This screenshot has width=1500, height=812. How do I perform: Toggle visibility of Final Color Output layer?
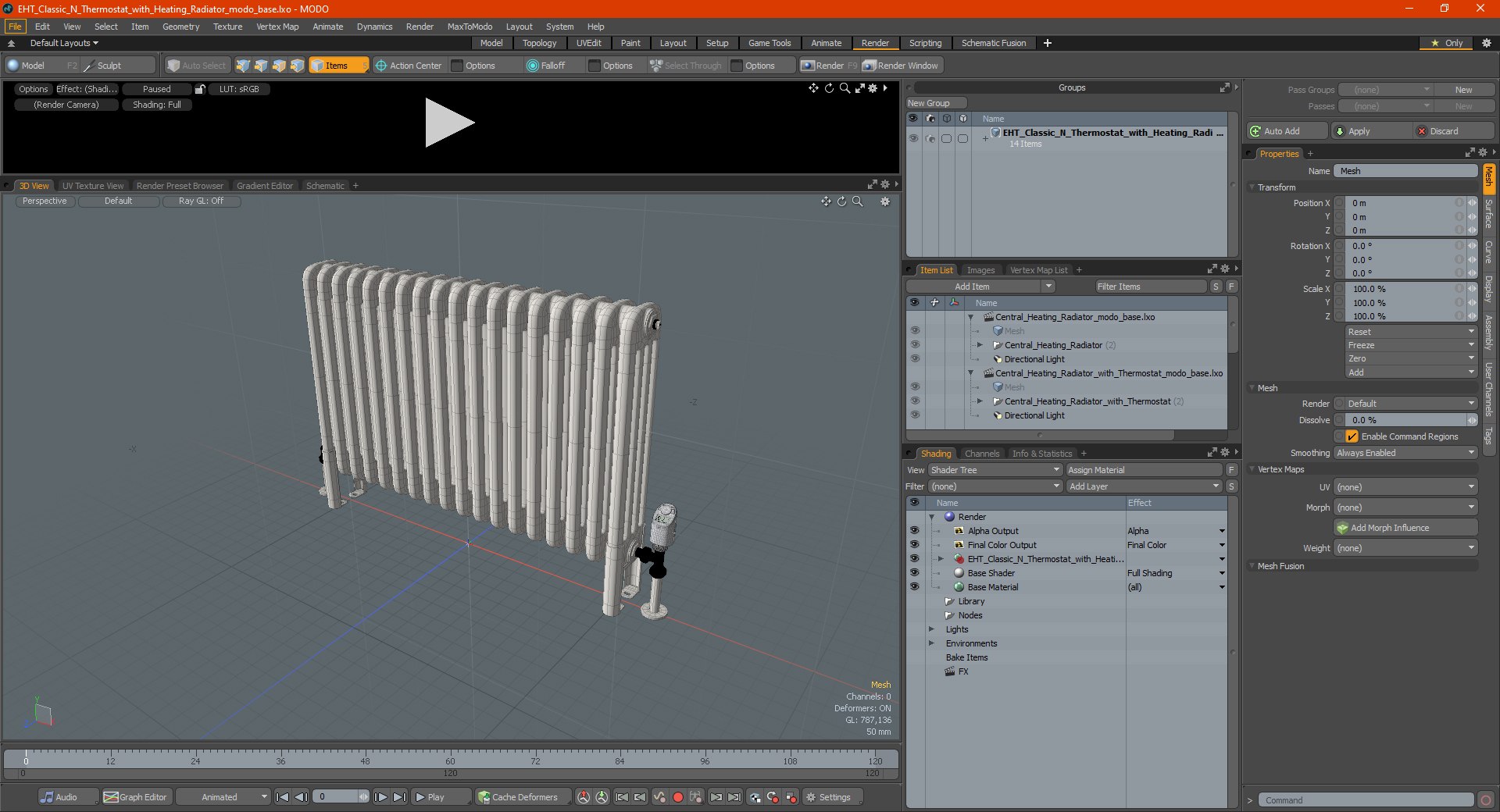tap(914, 545)
